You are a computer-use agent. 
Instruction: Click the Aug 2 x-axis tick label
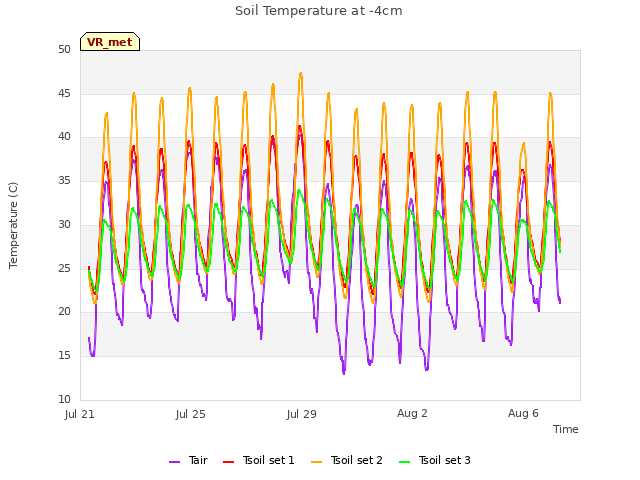coord(412,413)
